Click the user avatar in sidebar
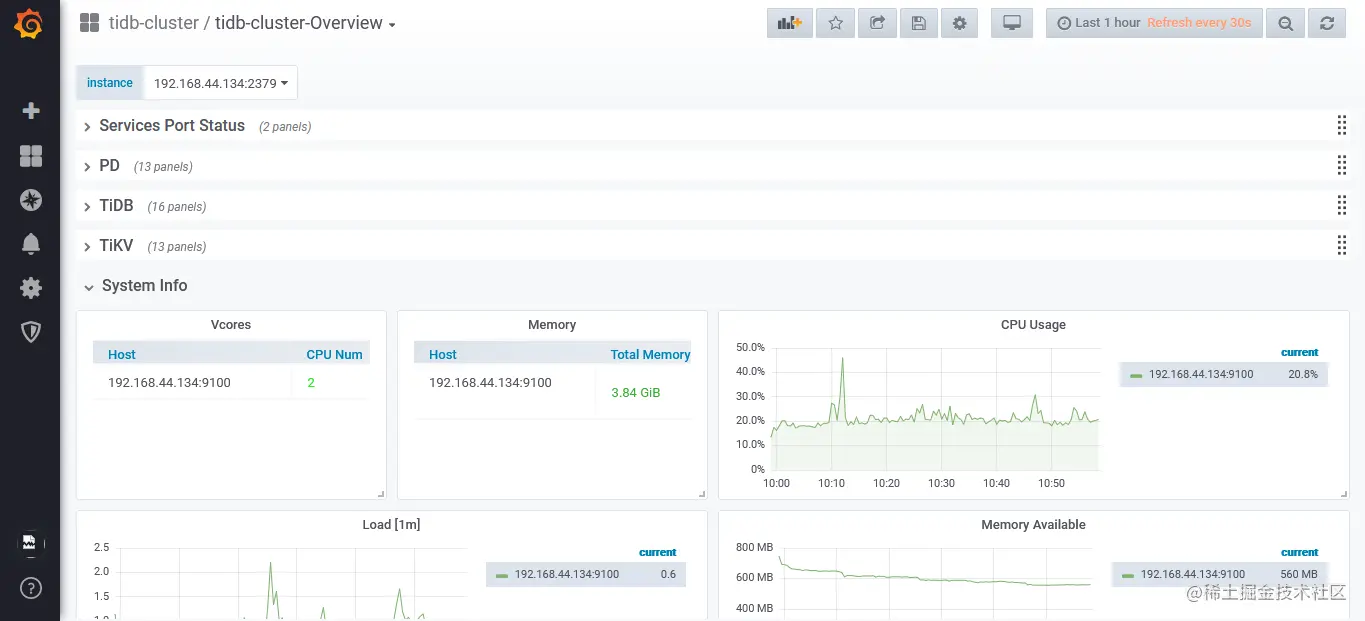This screenshot has width=1365, height=621. tap(30, 543)
